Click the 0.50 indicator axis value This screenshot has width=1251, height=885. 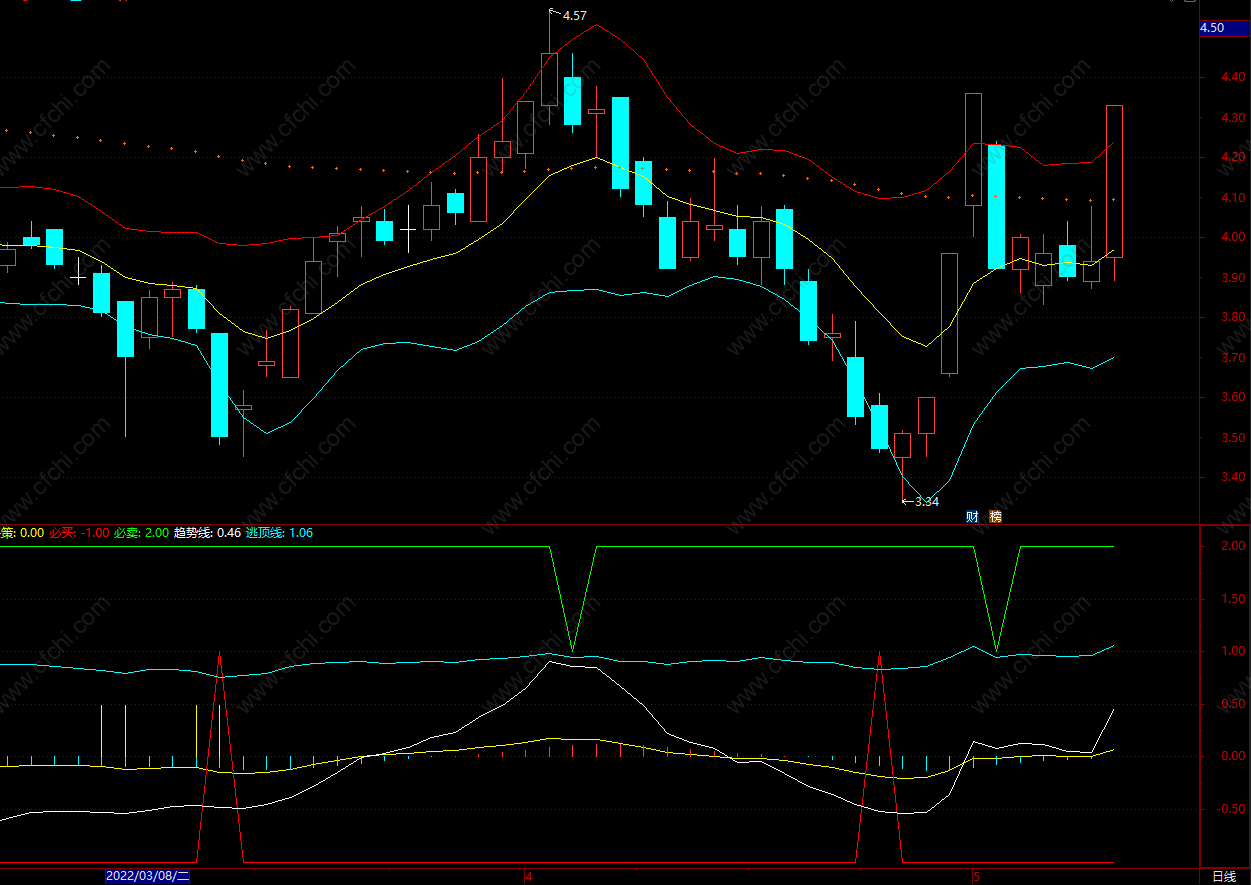tap(1233, 704)
